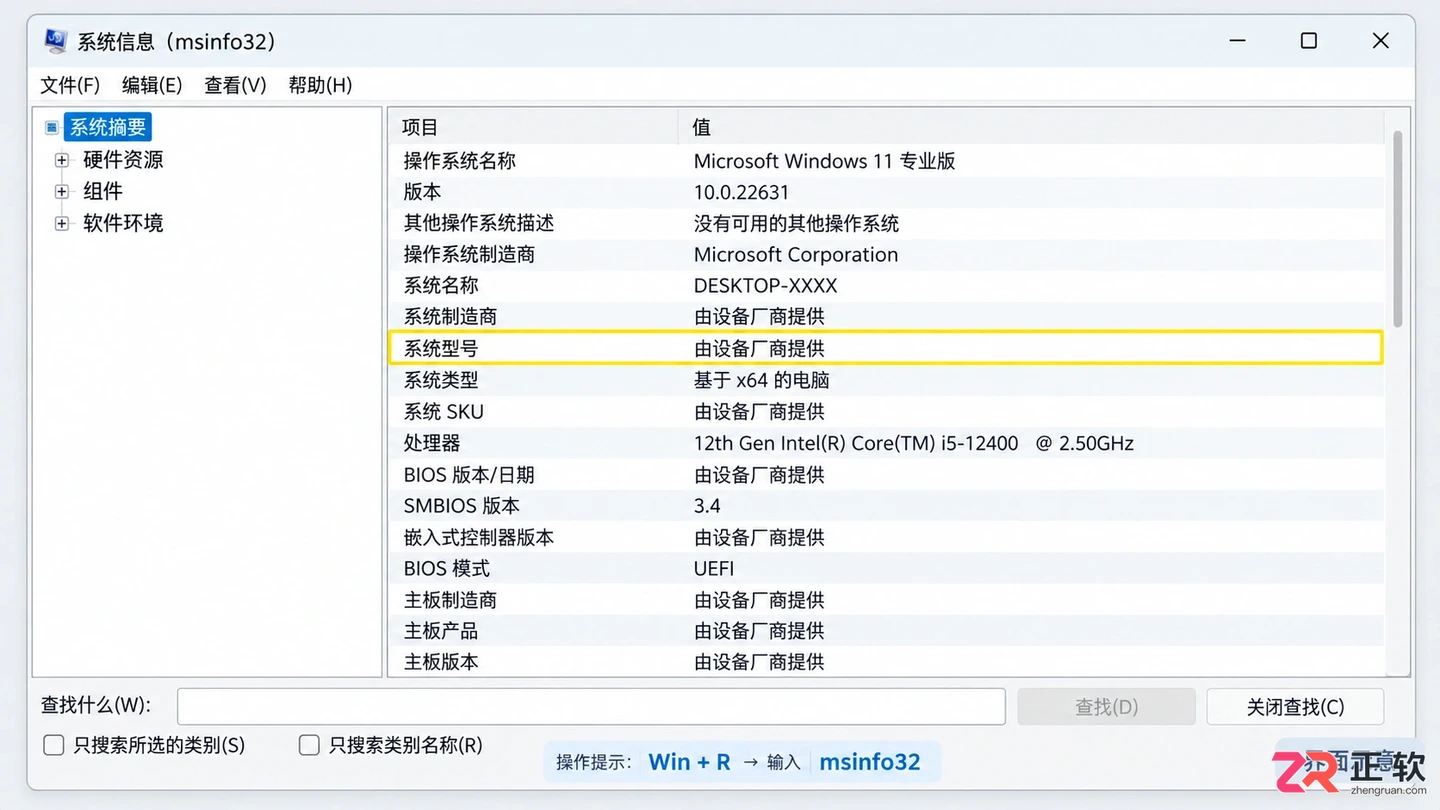Select the 软件环境 tree label
This screenshot has width=1440, height=810.
tap(123, 223)
